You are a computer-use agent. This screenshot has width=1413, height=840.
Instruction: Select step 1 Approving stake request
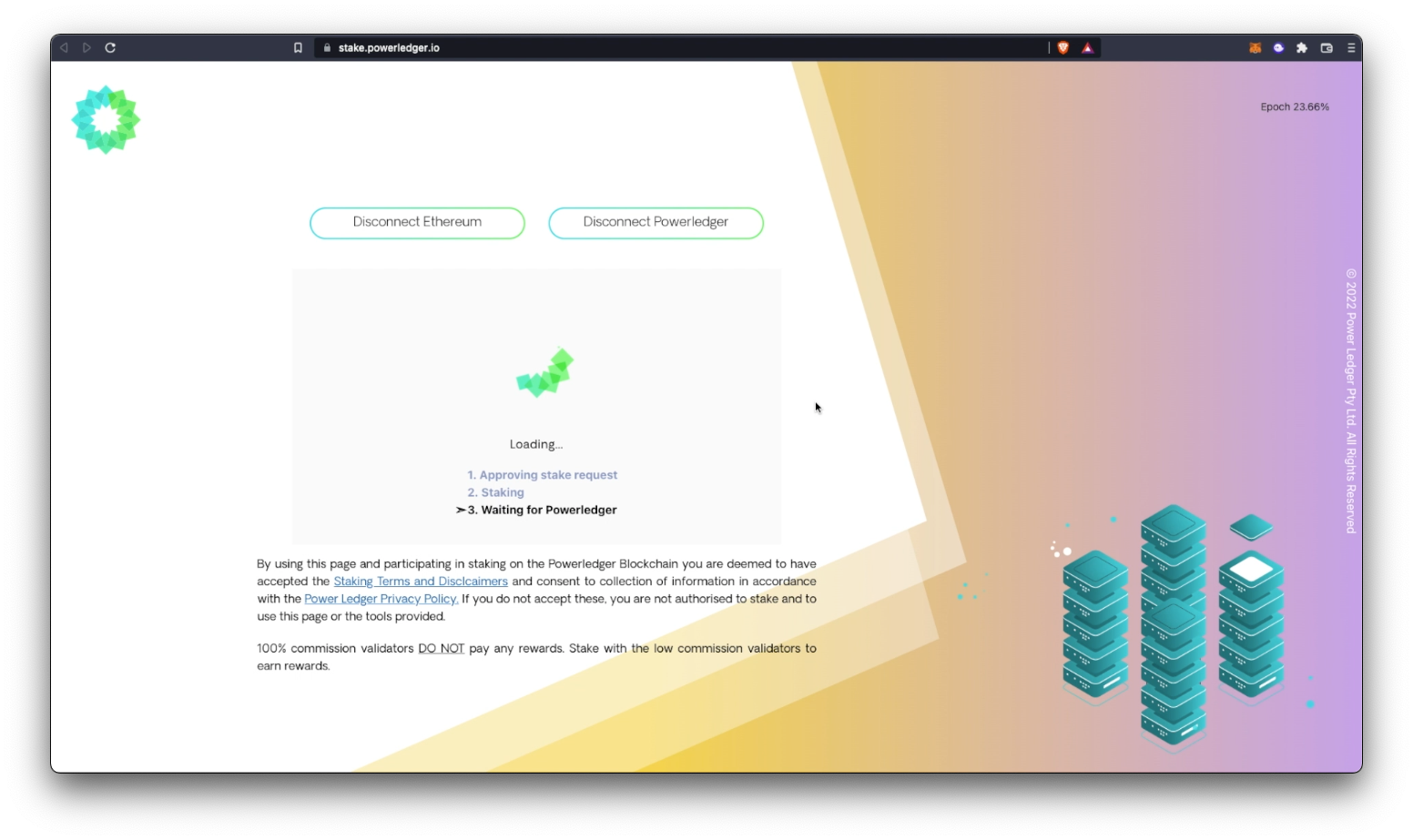[542, 474]
